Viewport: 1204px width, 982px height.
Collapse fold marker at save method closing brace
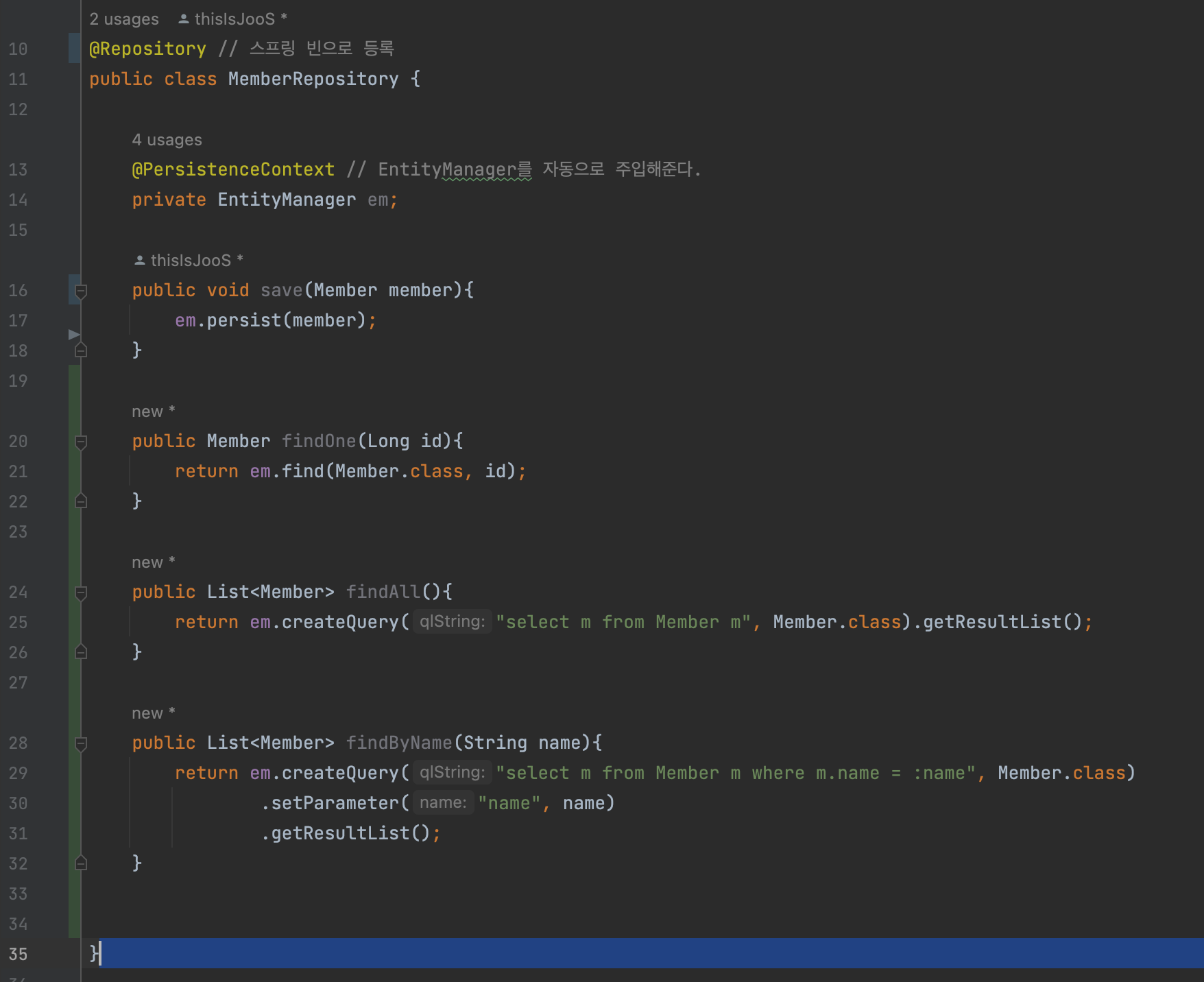pyautogui.click(x=80, y=350)
